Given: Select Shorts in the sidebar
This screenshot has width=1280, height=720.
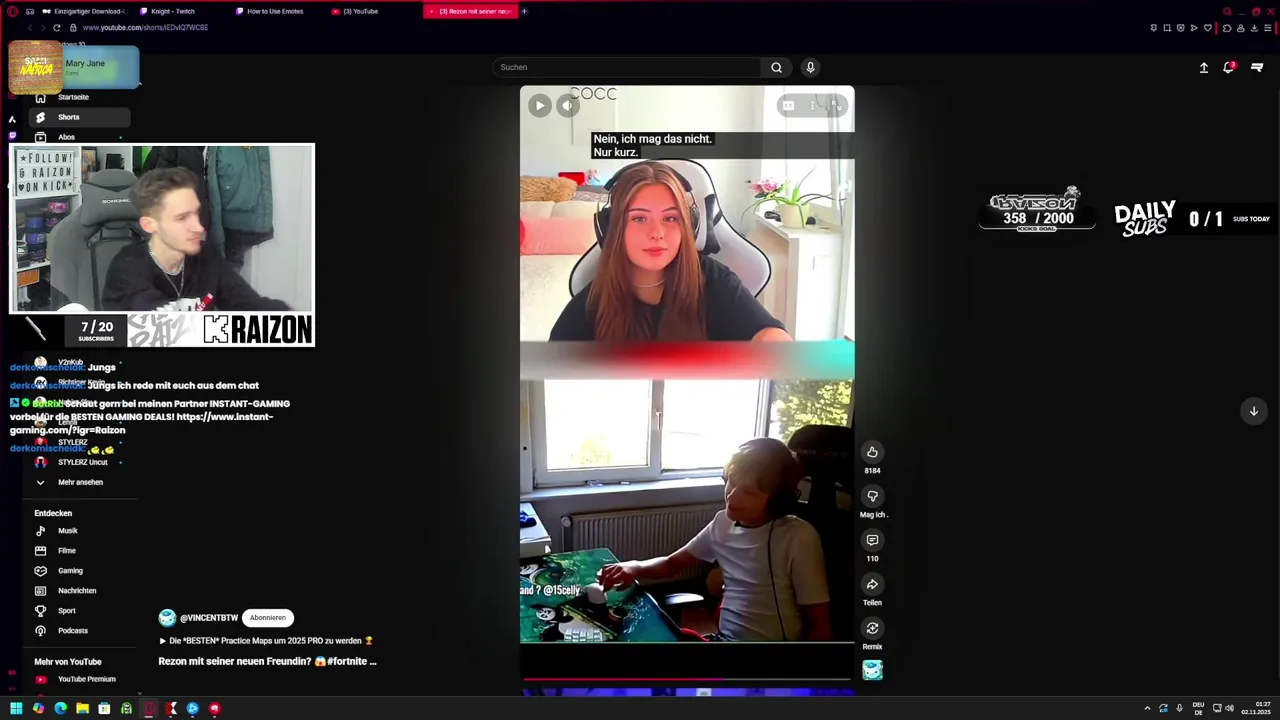Looking at the screenshot, I should (80, 117).
